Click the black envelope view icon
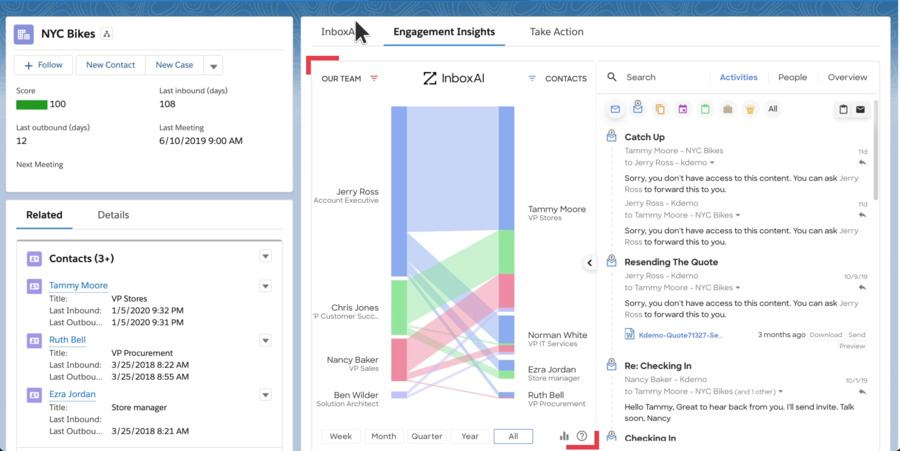The height and width of the screenshot is (451, 900). pyautogui.click(x=860, y=110)
